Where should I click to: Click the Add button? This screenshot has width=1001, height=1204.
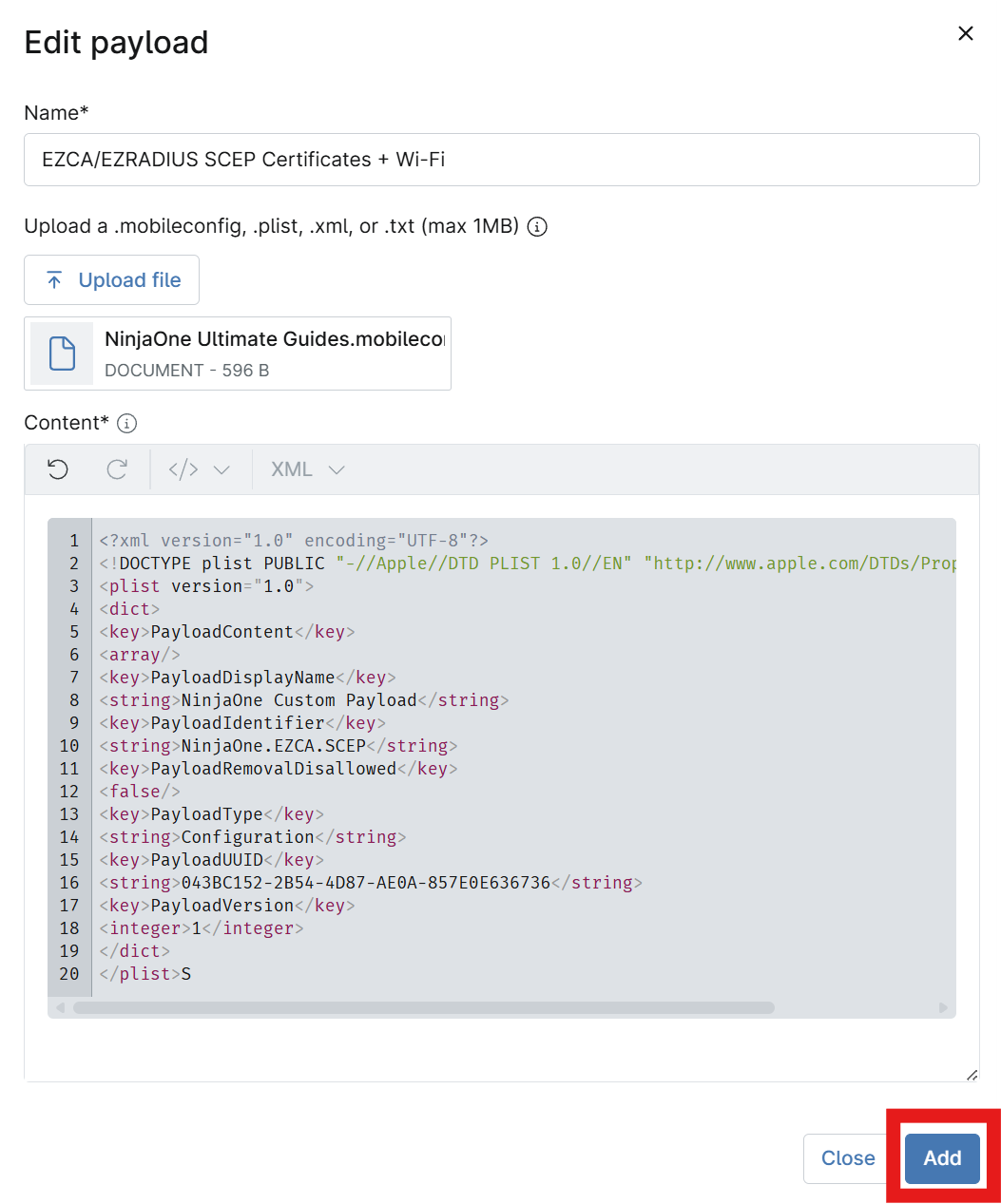click(942, 1158)
